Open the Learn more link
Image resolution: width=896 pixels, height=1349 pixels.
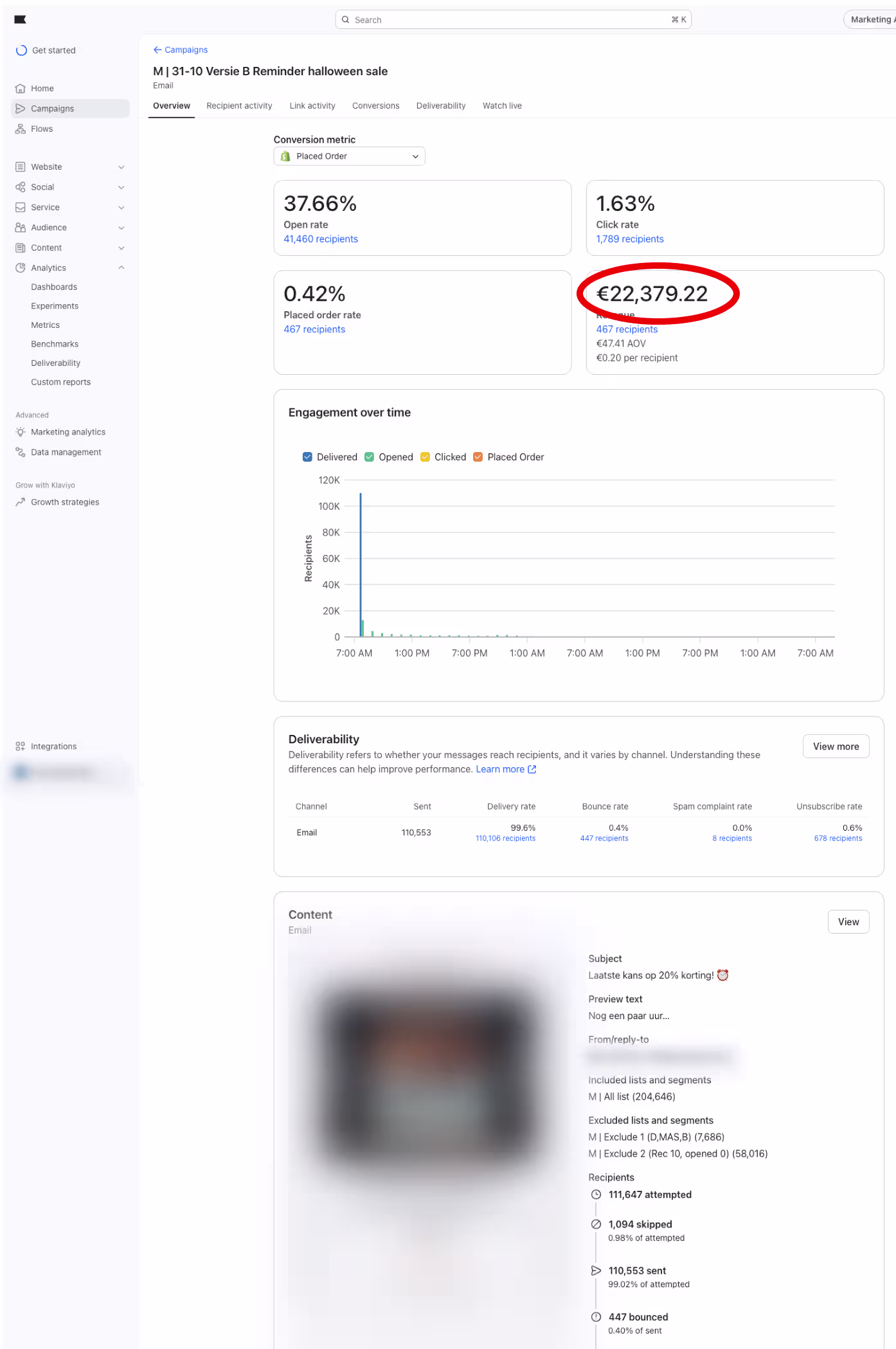pyautogui.click(x=500, y=770)
